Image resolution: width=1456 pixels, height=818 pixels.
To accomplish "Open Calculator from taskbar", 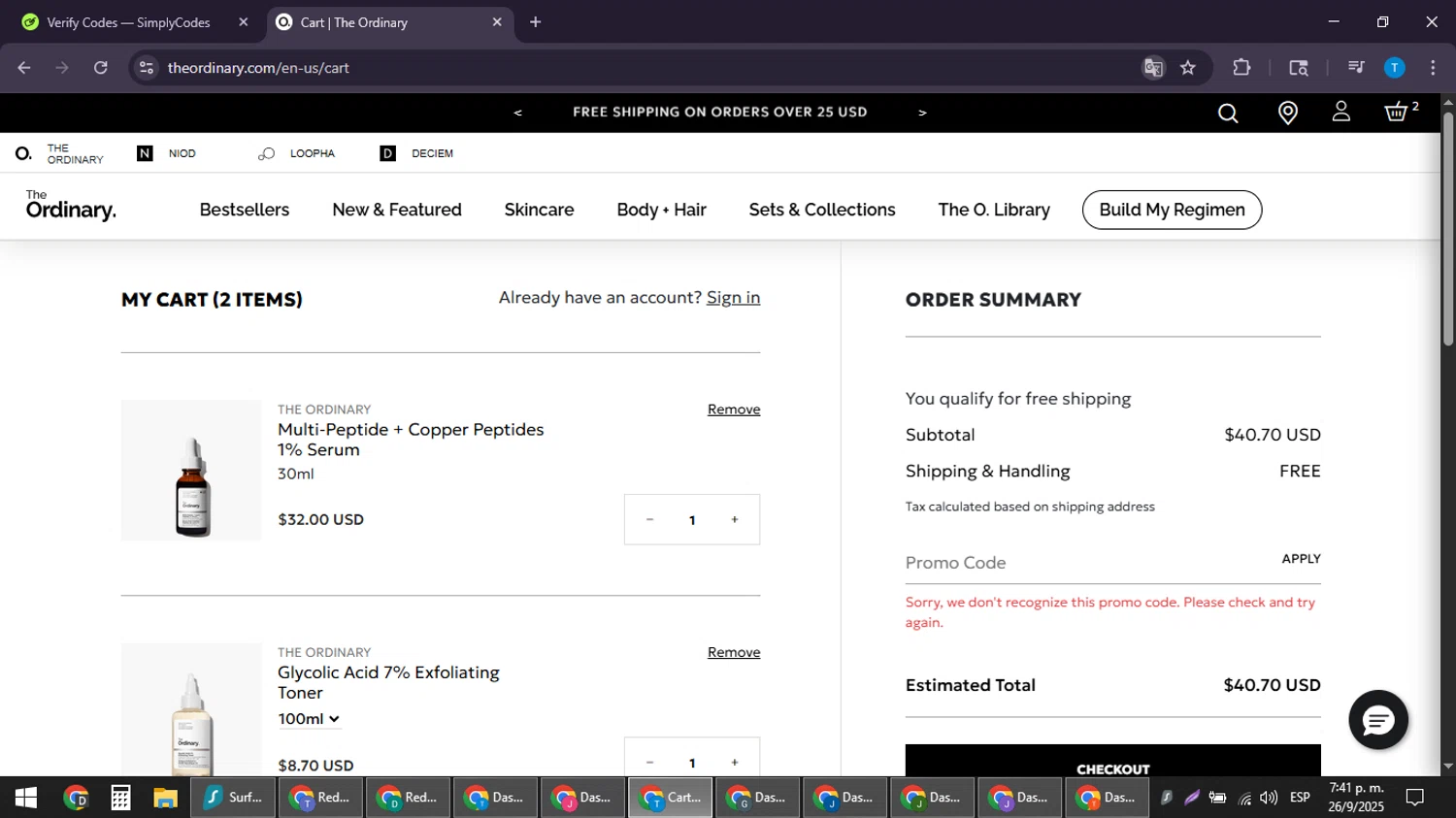I will (120, 798).
